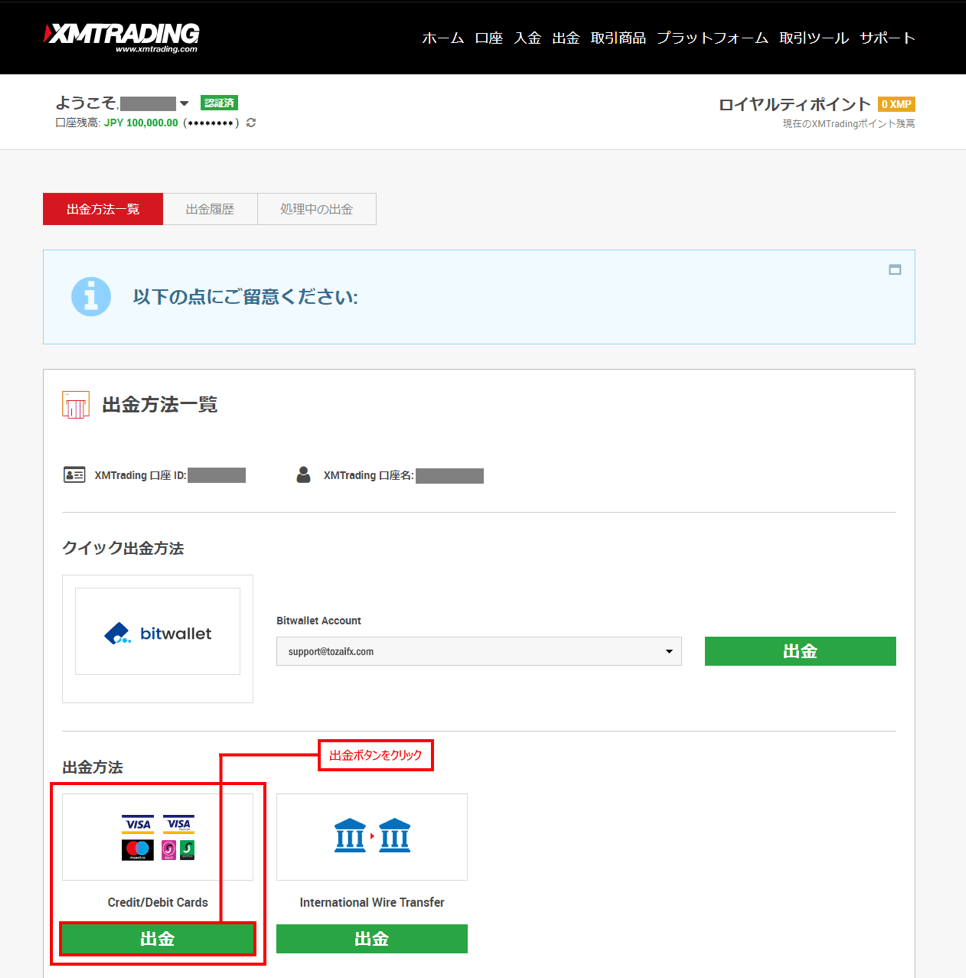This screenshot has width=966, height=978.
Task: Open the サポート menu in top navigation
Action: [x=887, y=38]
